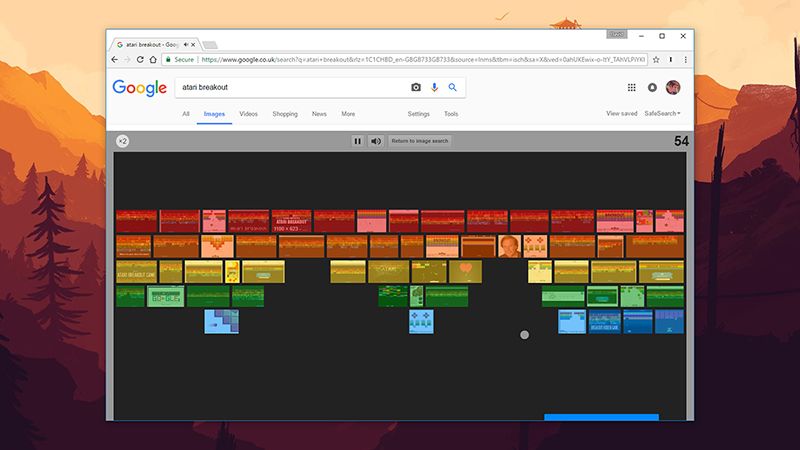Reload the page in Chrome
Viewport: 800px width, 450px height.
click(x=139, y=59)
